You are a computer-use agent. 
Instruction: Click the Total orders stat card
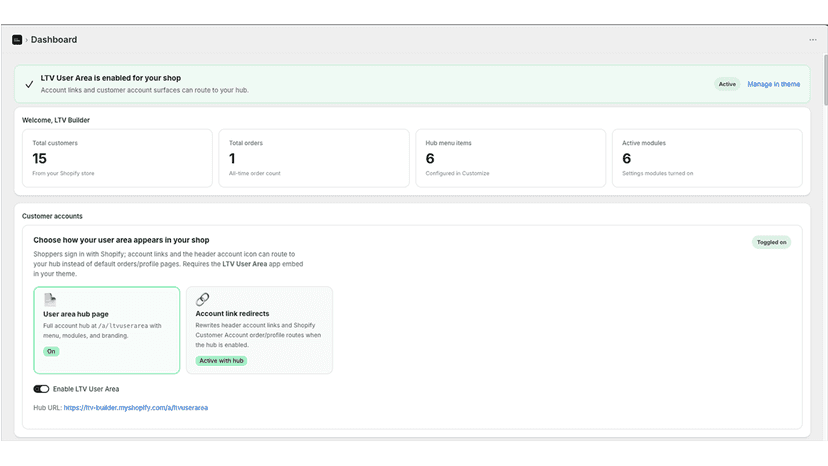314,158
